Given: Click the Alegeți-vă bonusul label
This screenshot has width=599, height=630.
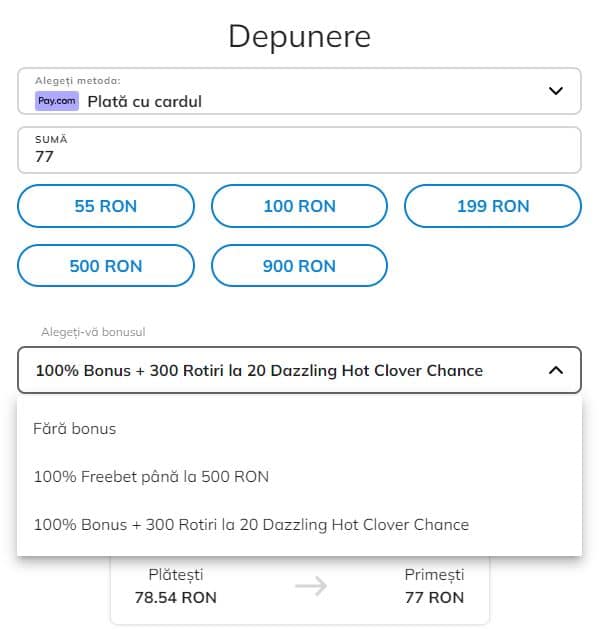Looking at the screenshot, I should pos(93,332).
